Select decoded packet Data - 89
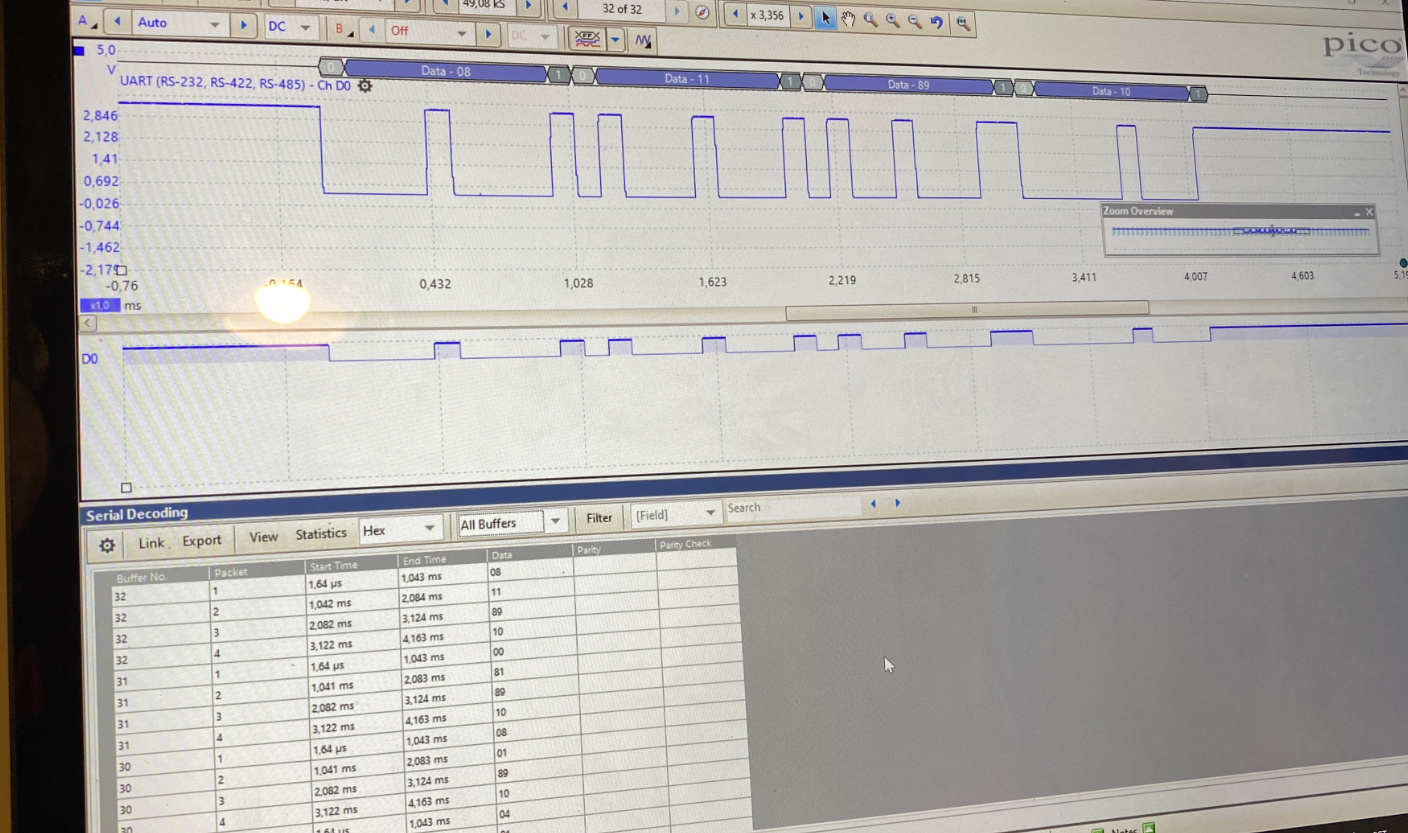 coord(908,85)
